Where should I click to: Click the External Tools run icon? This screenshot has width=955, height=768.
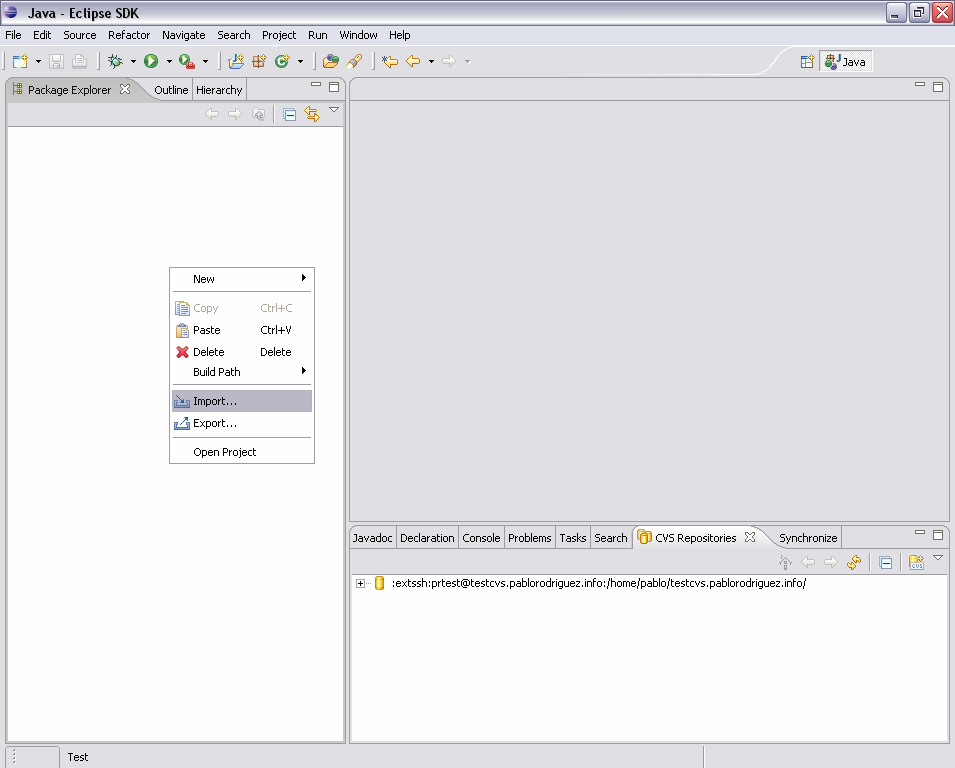coord(187,61)
